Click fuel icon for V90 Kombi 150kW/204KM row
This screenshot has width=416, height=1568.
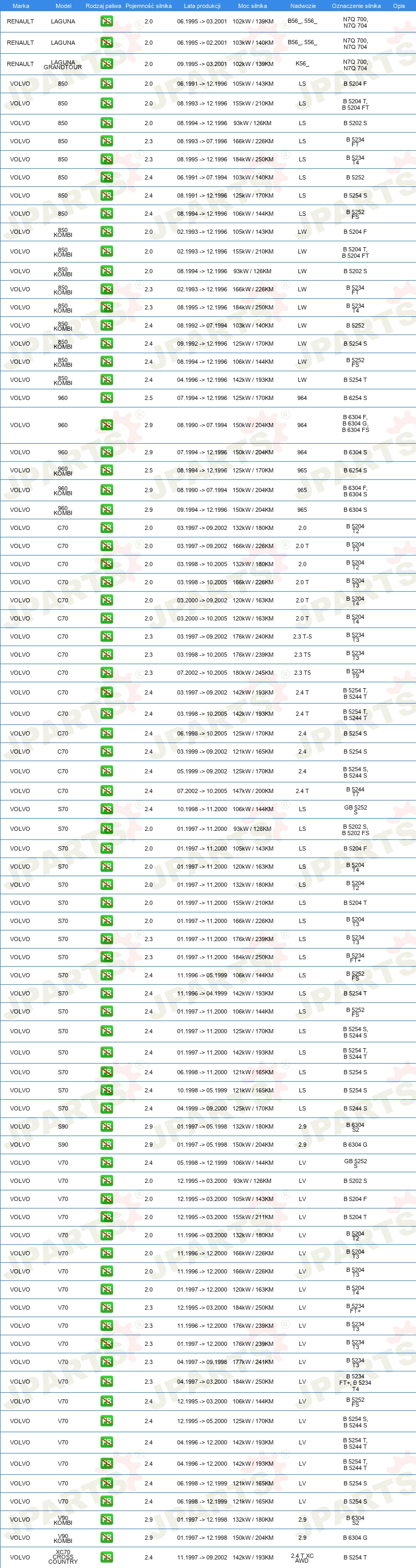click(106, 1538)
